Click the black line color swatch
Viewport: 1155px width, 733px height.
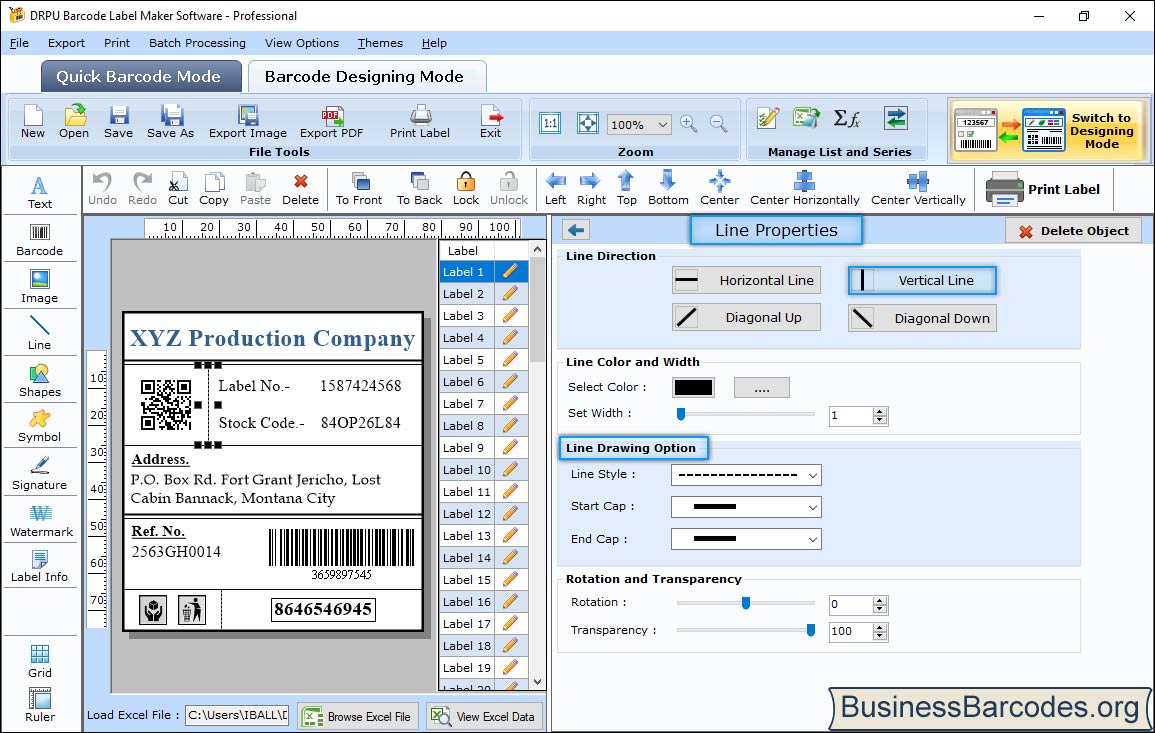point(693,387)
